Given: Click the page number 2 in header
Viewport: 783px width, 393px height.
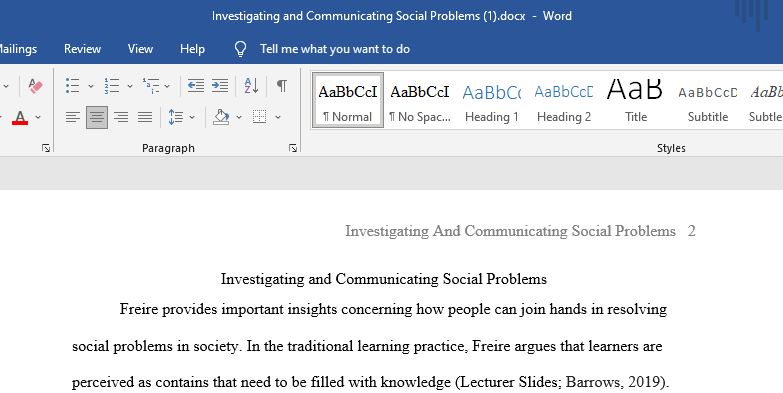Looking at the screenshot, I should coord(692,231).
